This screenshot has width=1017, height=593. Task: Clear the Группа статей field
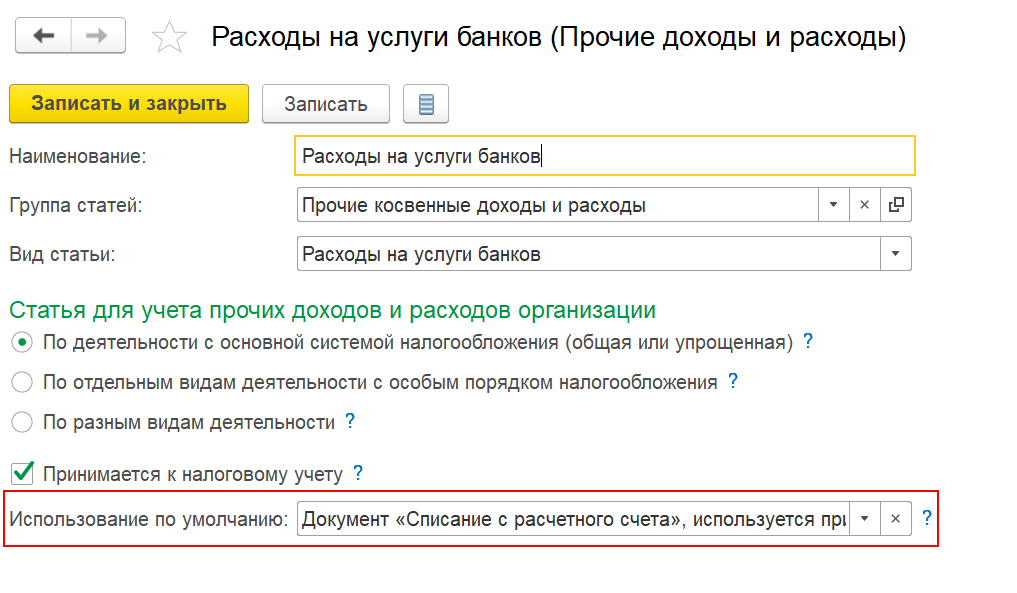(x=864, y=205)
